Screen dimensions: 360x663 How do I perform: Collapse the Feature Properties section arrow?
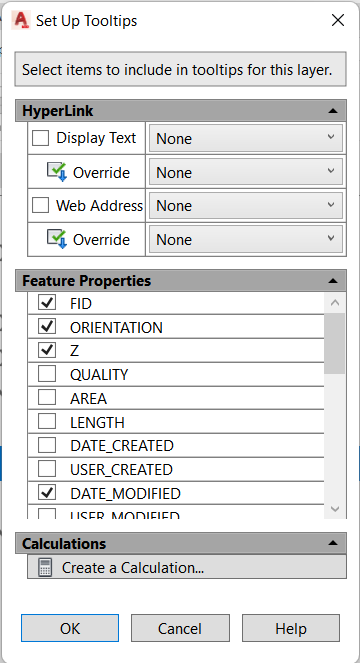click(x=333, y=281)
